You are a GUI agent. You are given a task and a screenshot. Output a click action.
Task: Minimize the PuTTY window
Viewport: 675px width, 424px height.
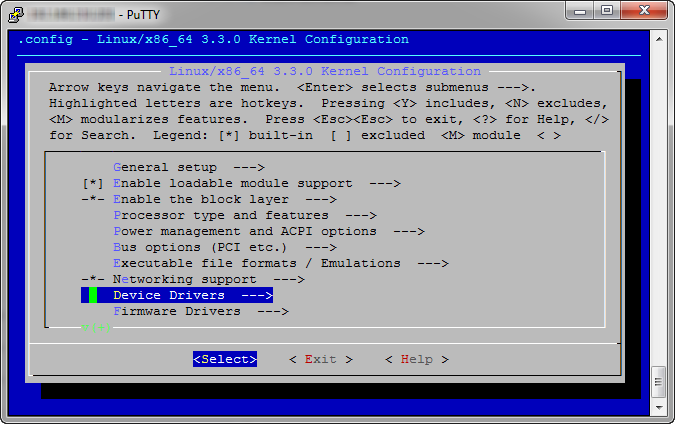580,11
